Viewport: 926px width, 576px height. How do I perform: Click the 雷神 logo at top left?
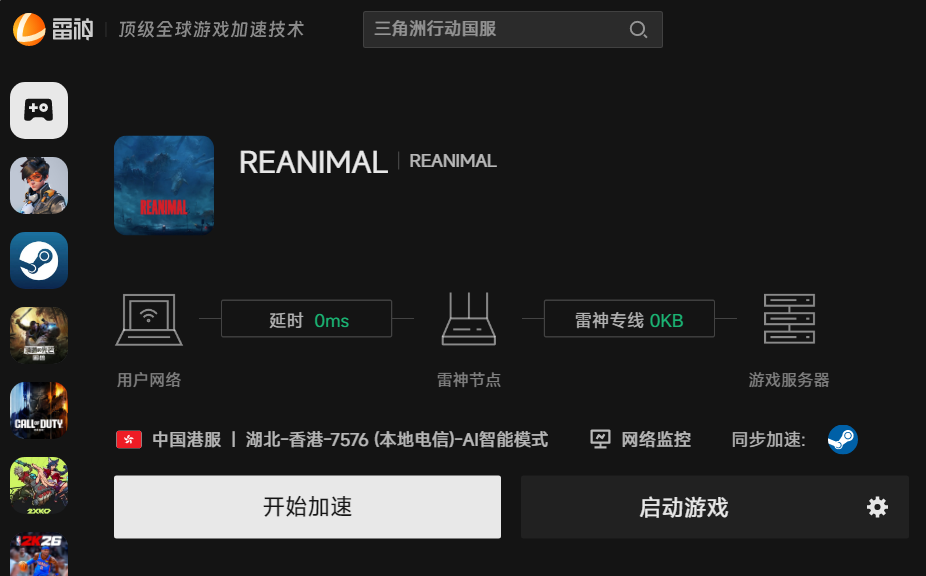tap(53, 29)
